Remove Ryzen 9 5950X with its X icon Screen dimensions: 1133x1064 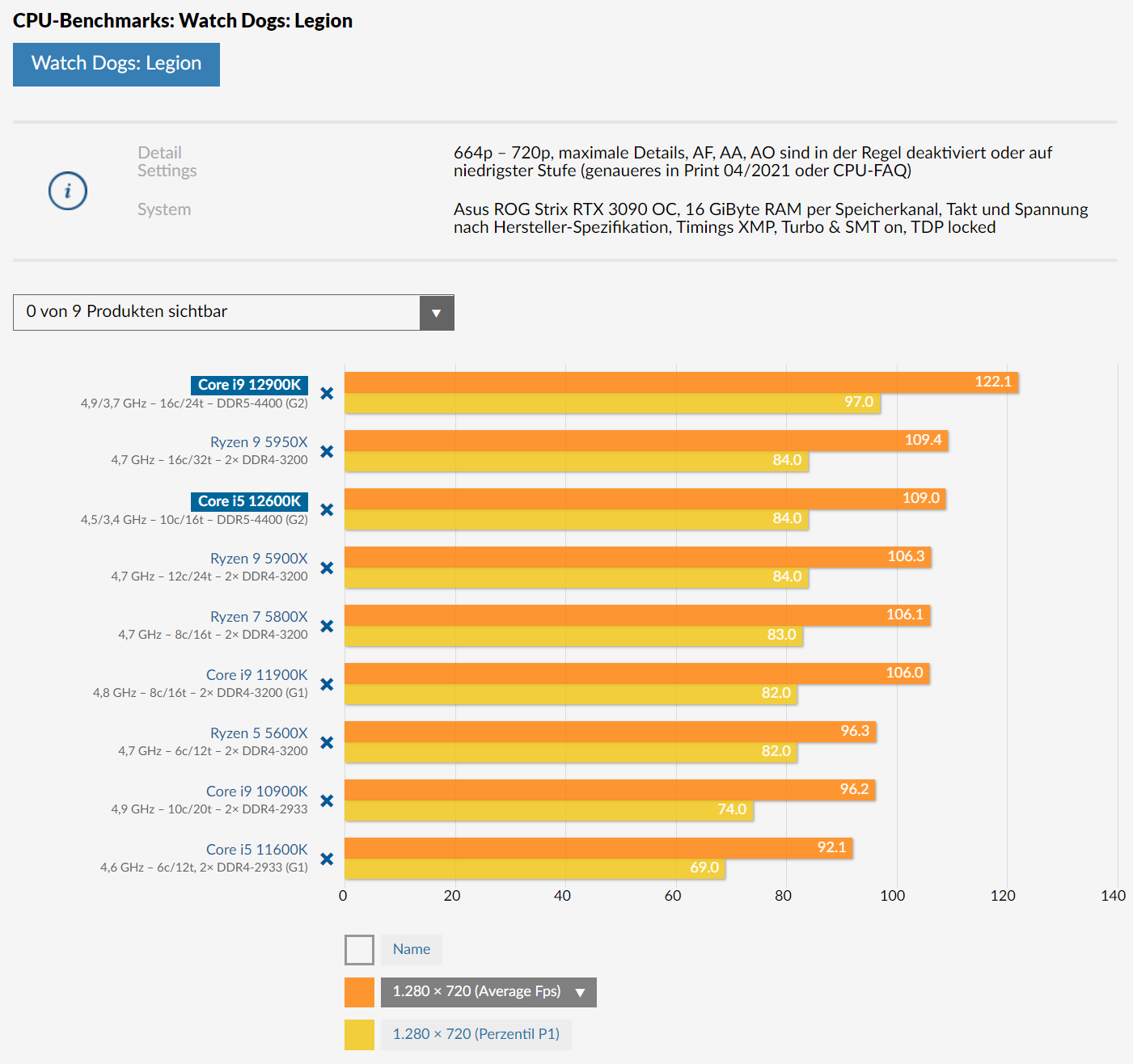click(327, 451)
